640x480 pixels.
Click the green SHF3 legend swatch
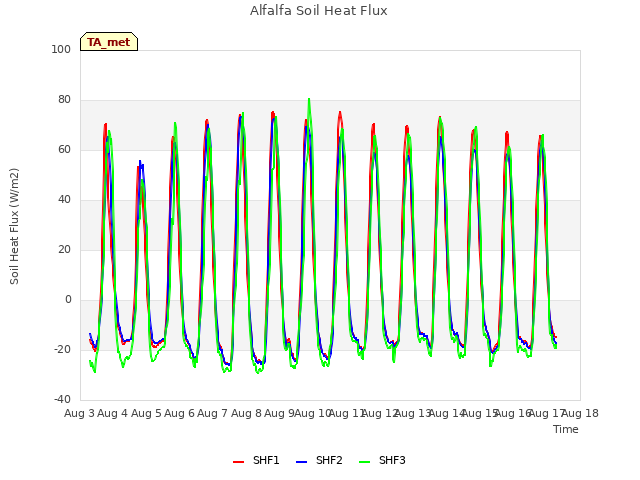[364, 462]
